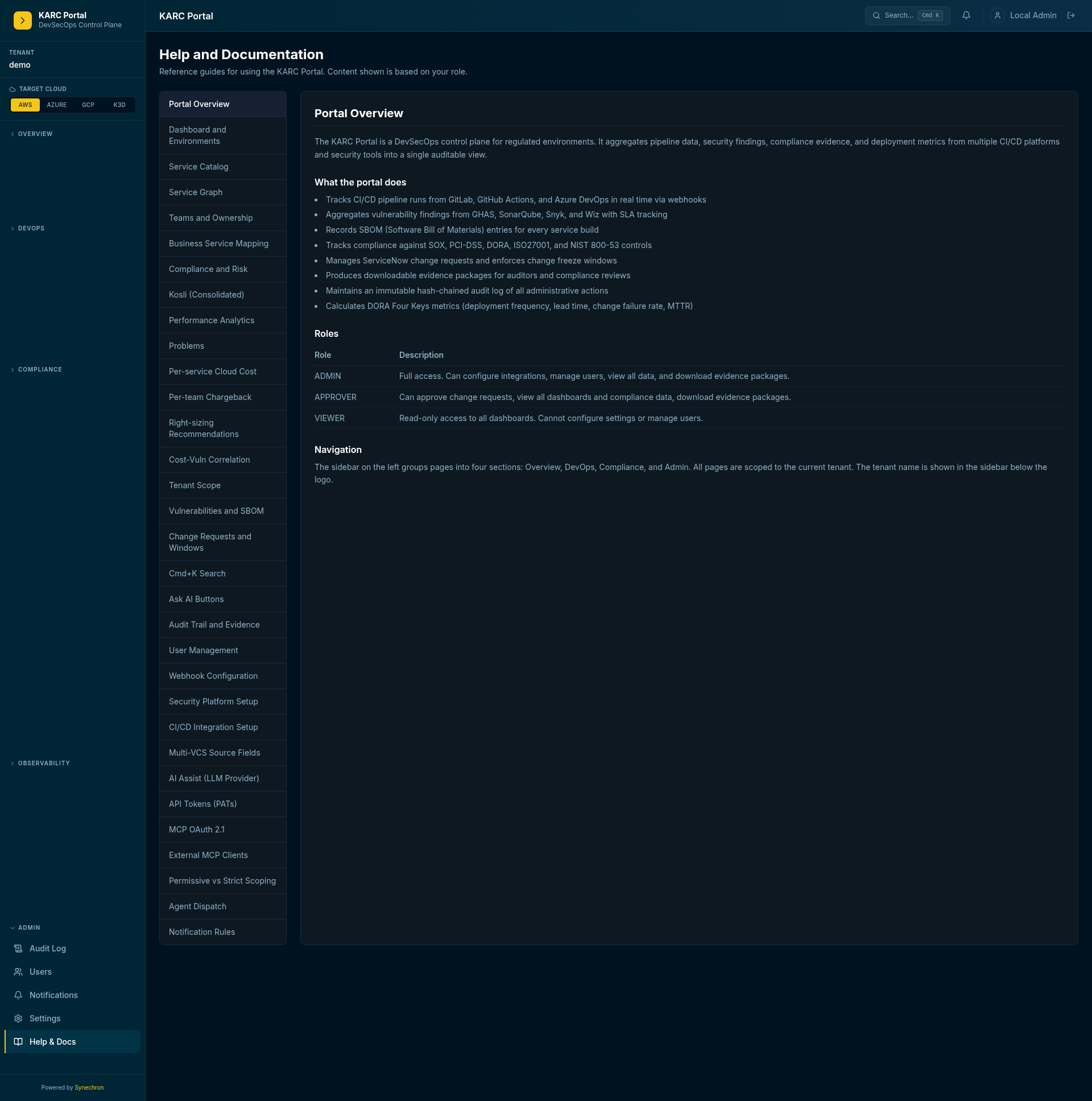Focus the Search input in the top bar

tap(907, 16)
